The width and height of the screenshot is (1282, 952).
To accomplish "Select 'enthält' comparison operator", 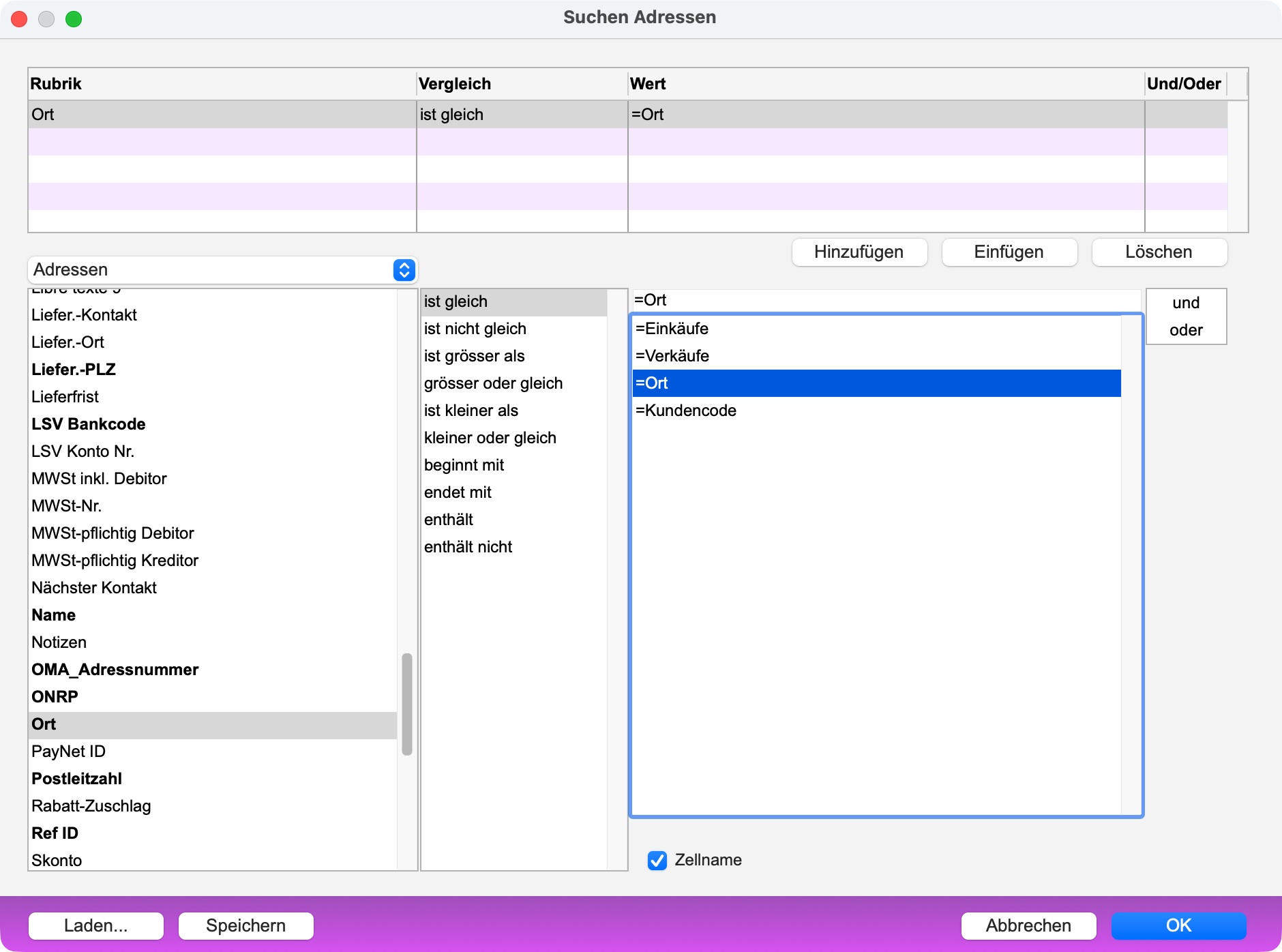I will tap(449, 520).
